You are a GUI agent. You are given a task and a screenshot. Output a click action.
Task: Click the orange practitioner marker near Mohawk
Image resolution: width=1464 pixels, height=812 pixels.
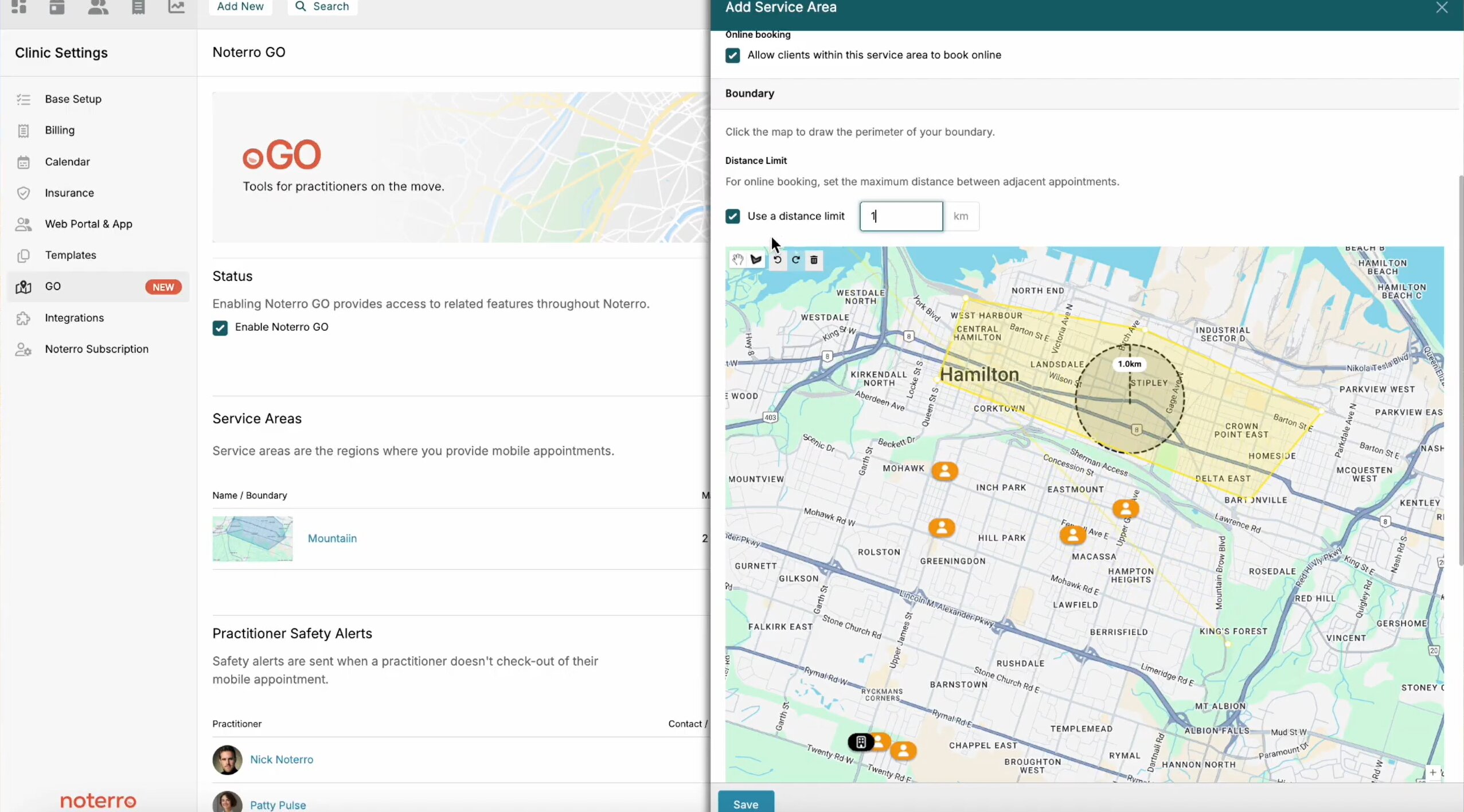(944, 471)
